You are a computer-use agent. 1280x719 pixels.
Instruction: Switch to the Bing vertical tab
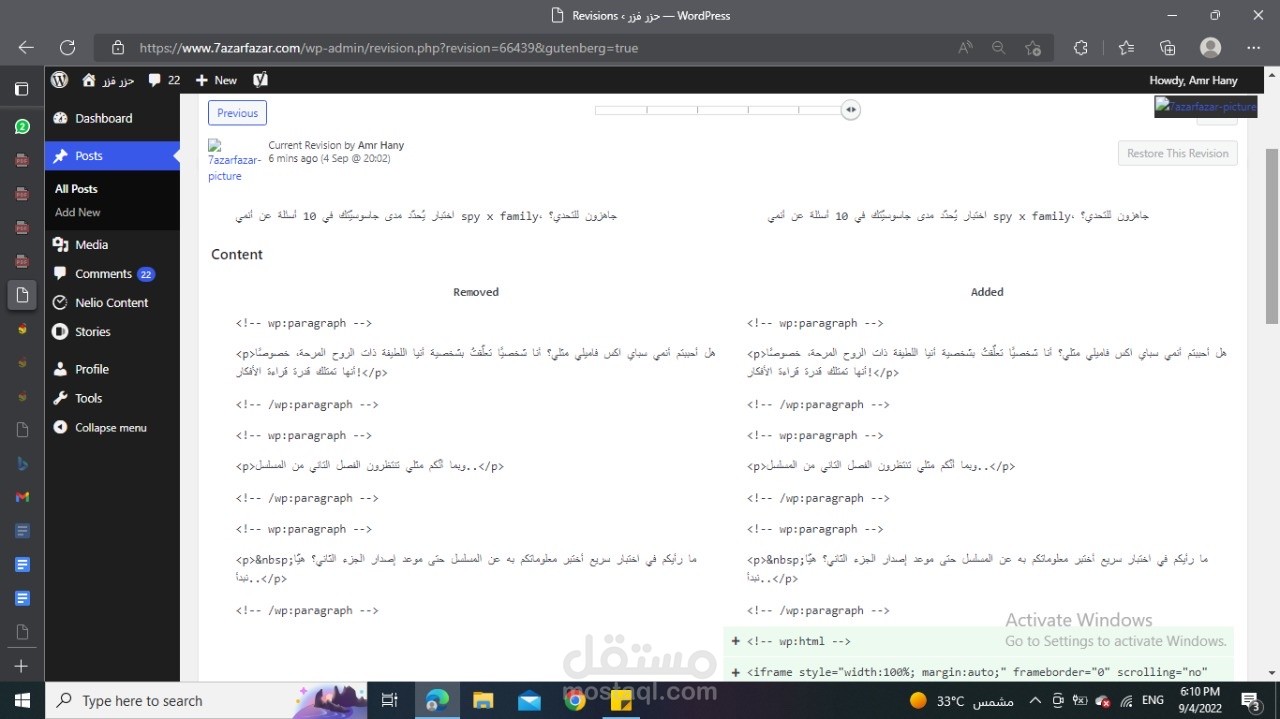(21, 463)
